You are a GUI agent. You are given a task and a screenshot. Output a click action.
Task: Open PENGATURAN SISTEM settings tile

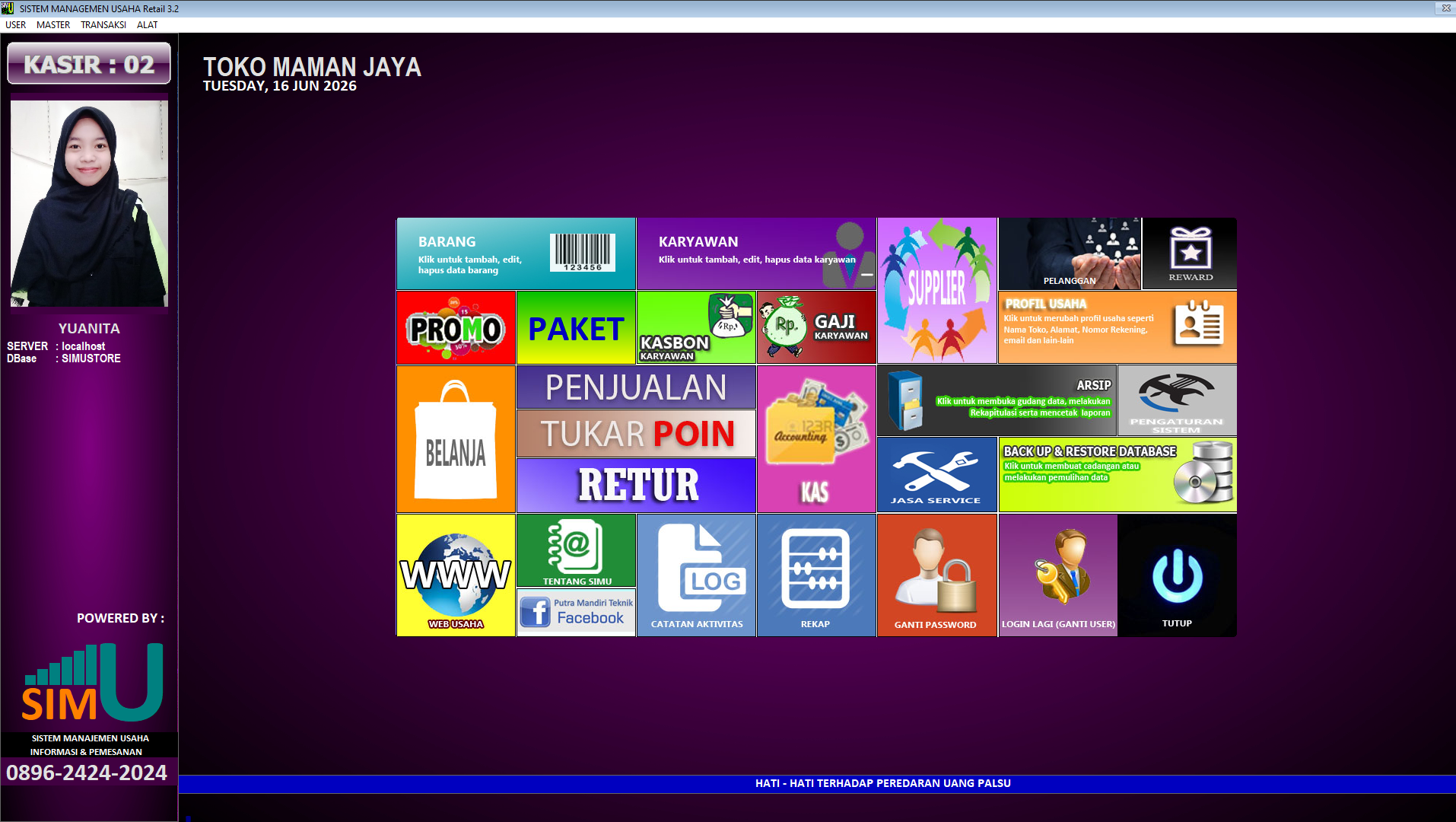1177,400
